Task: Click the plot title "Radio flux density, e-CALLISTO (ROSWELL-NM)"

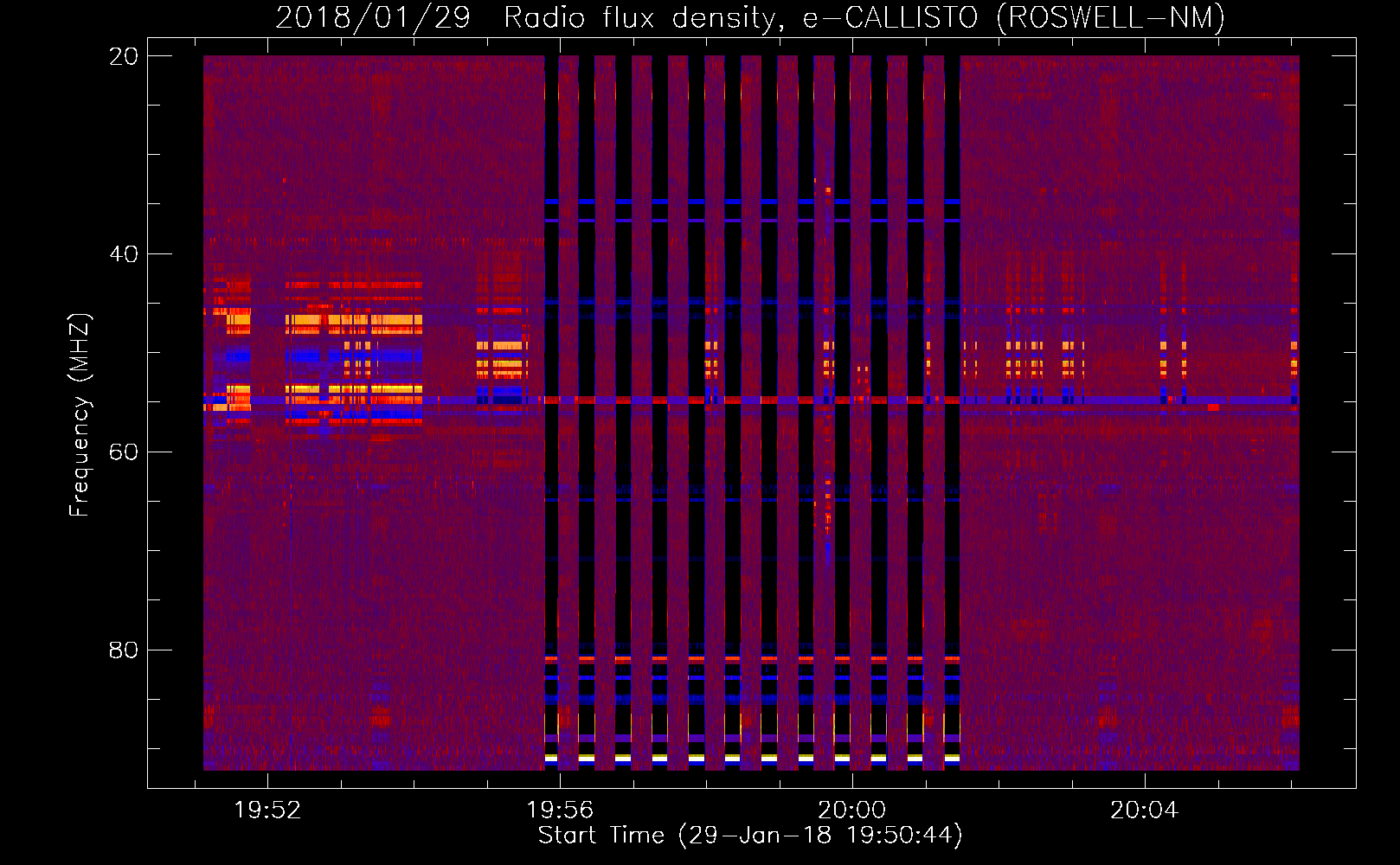Action: [x=864, y=17]
